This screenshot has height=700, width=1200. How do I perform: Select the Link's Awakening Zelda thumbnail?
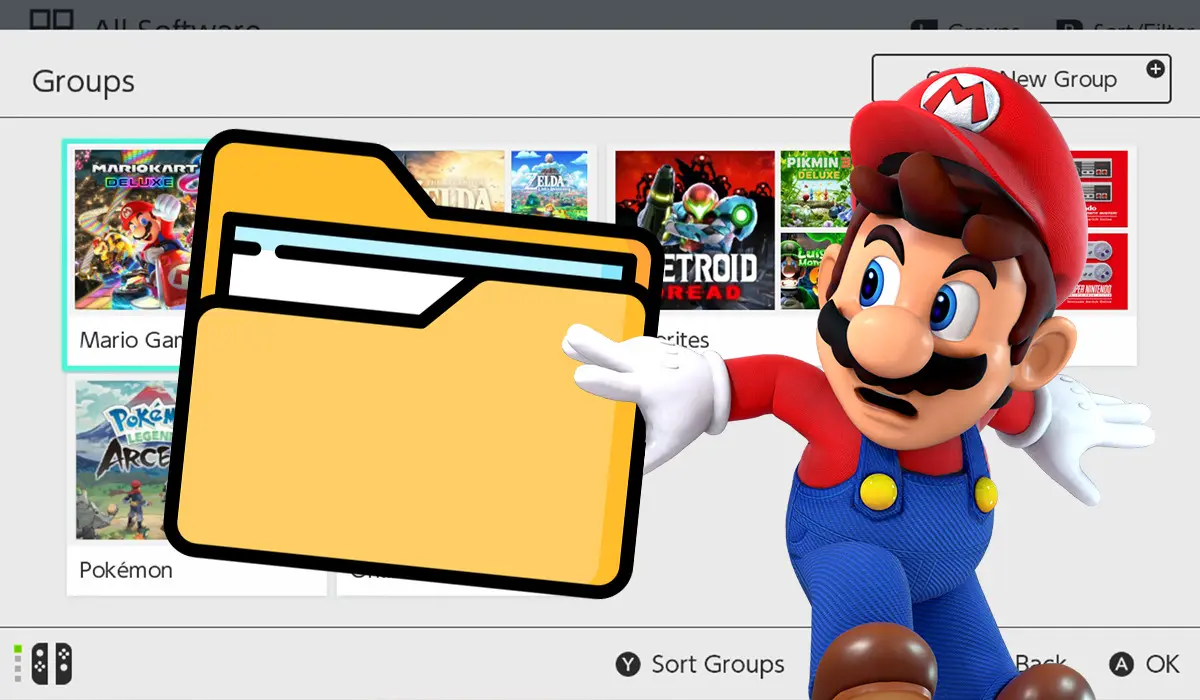pos(549,184)
